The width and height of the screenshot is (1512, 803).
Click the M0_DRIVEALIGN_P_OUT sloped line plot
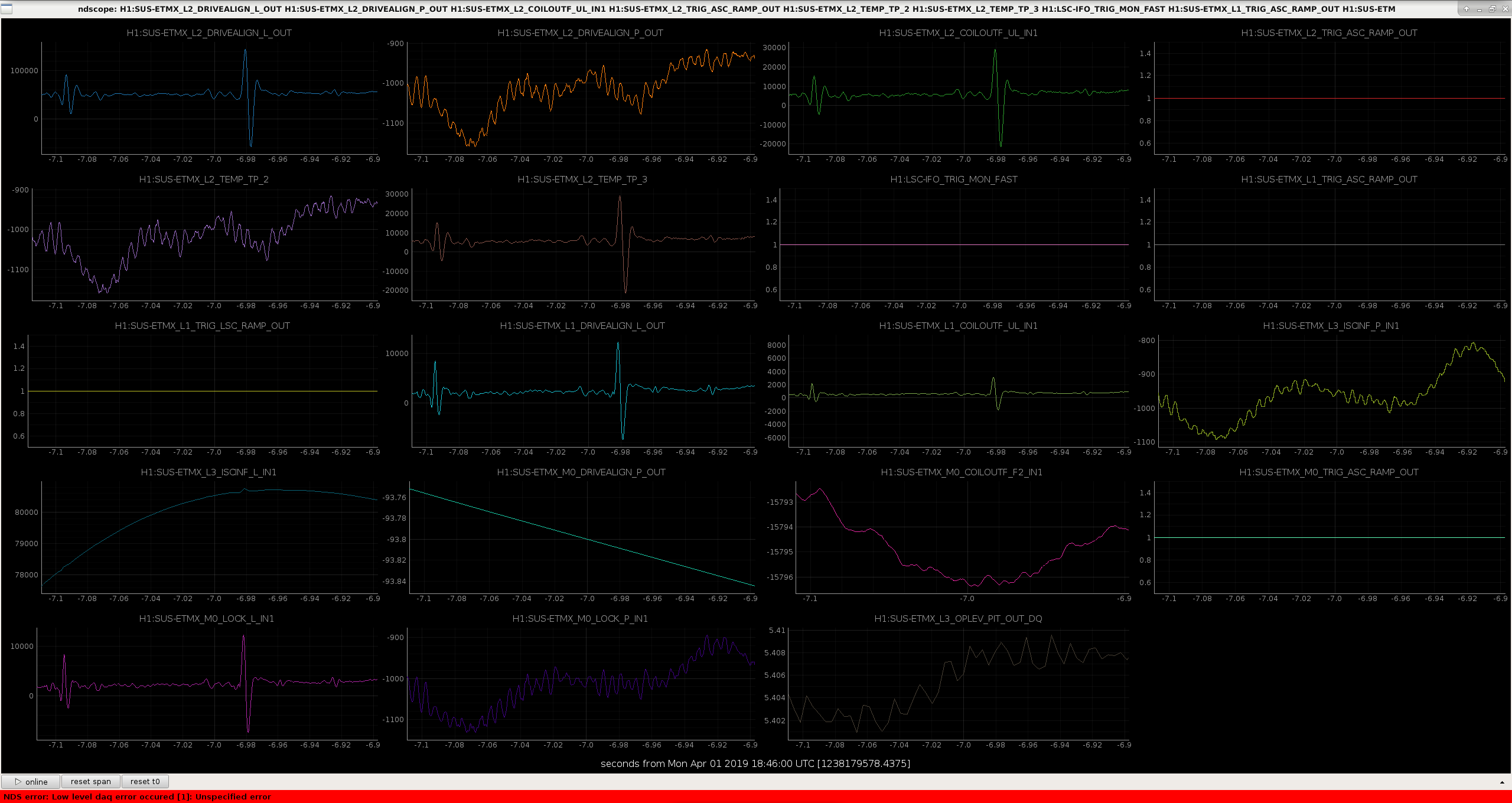(582, 537)
